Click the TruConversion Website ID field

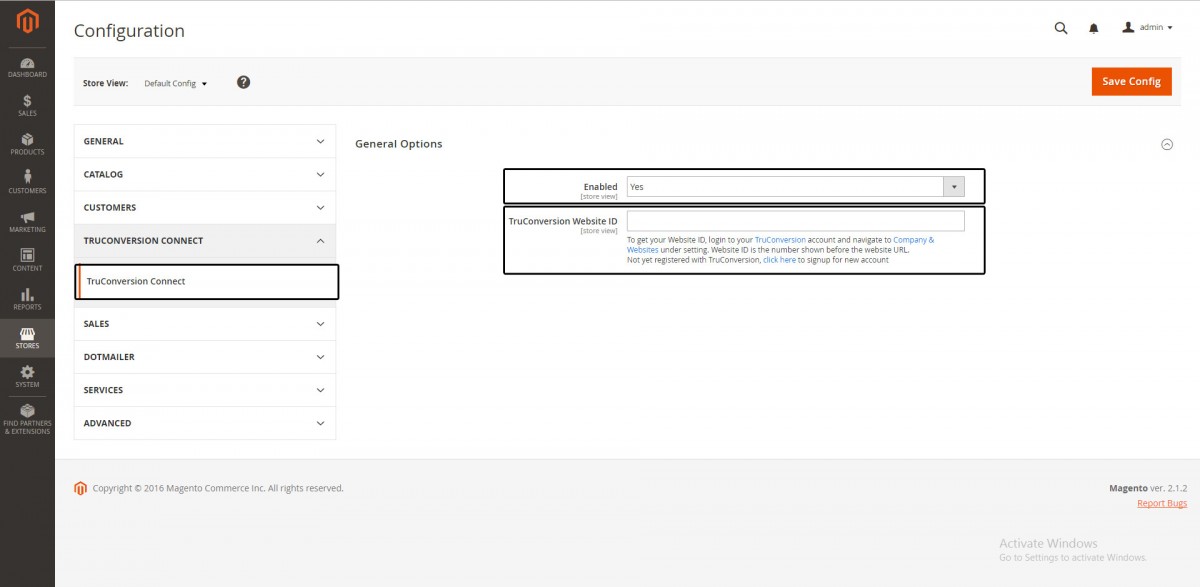click(x=795, y=221)
